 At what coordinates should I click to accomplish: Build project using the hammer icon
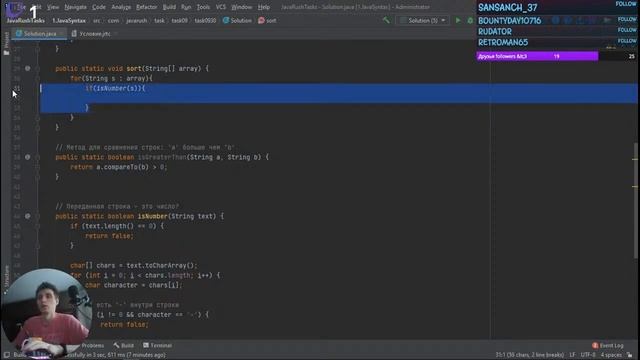[386, 20]
